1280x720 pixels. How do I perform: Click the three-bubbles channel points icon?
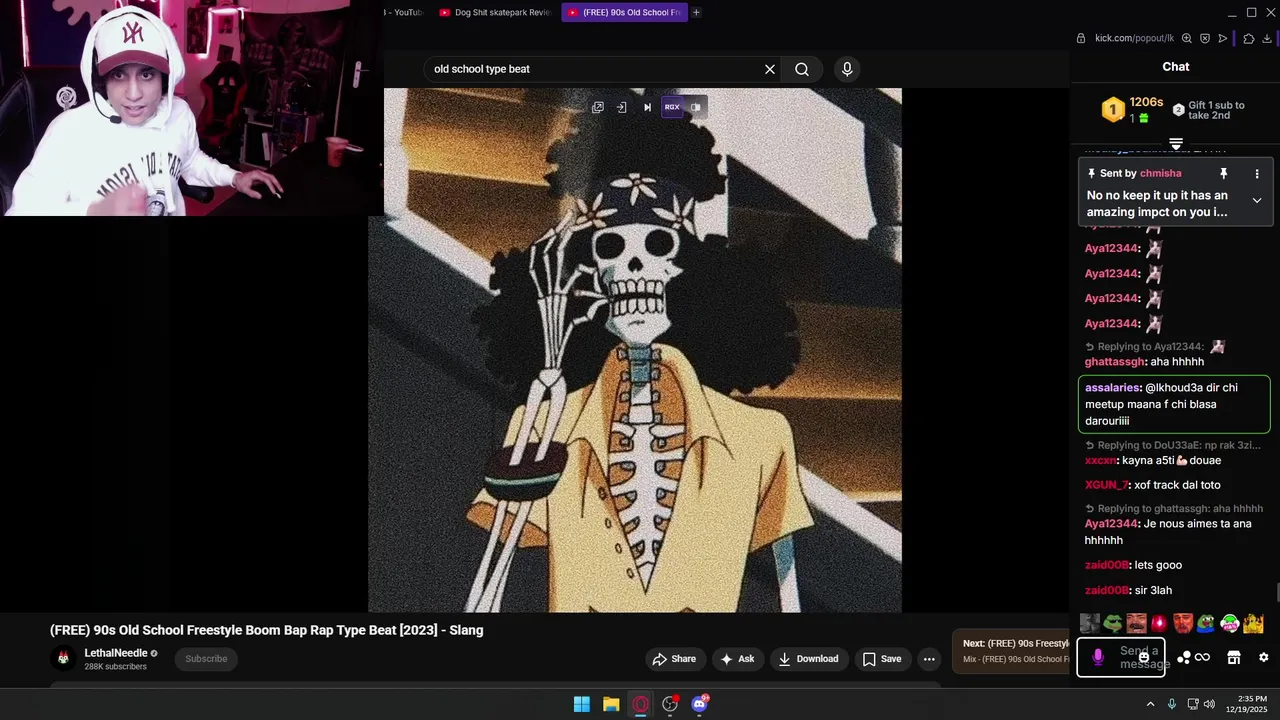(1184, 657)
